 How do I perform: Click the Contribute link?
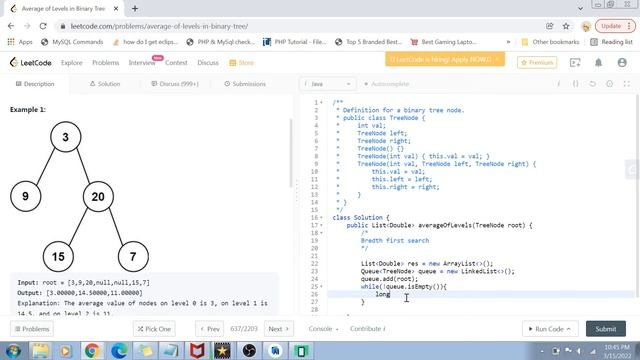click(367, 329)
